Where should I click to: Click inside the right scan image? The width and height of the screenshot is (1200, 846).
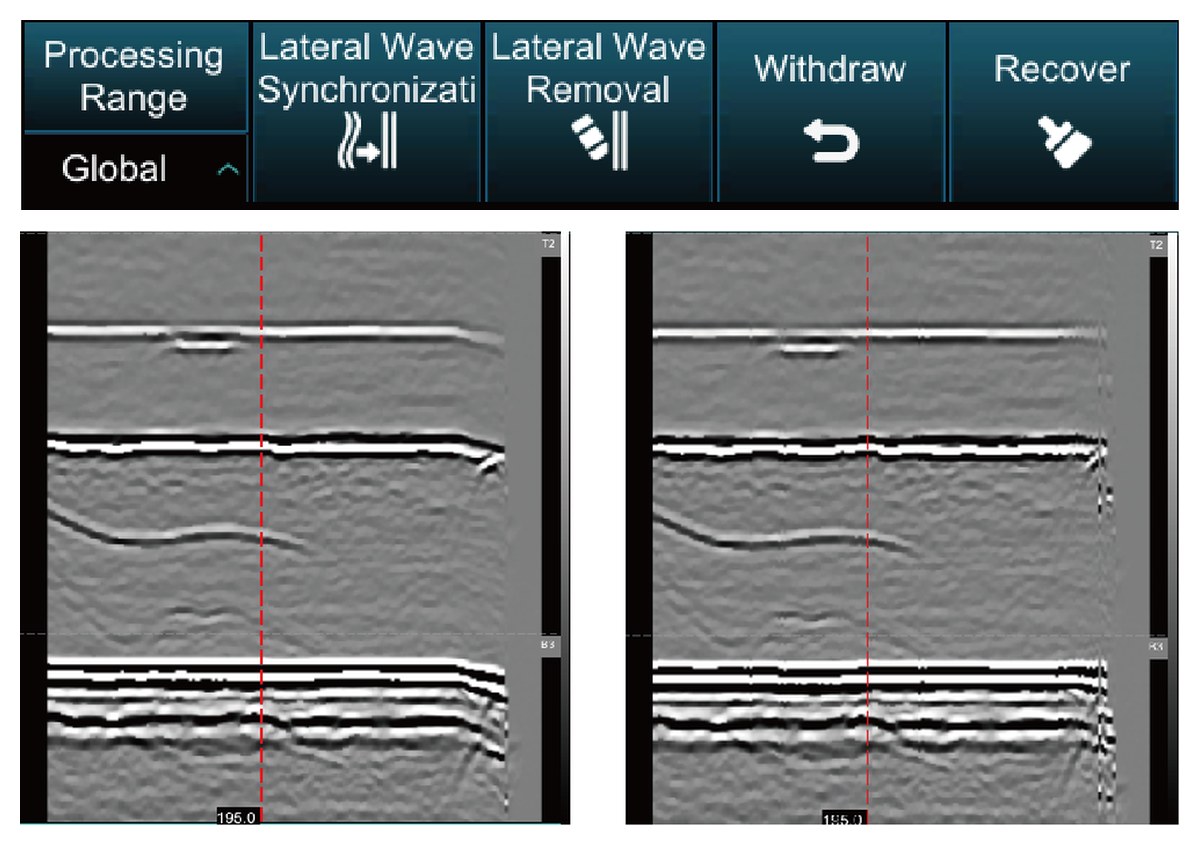(x=900, y=528)
